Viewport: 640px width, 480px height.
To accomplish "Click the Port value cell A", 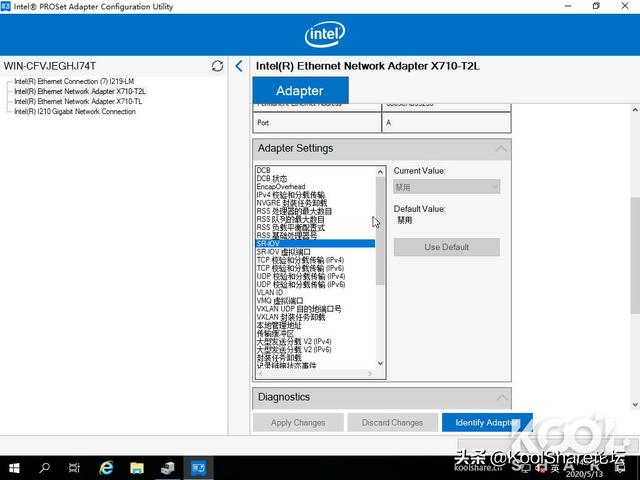I will click(x=446, y=123).
